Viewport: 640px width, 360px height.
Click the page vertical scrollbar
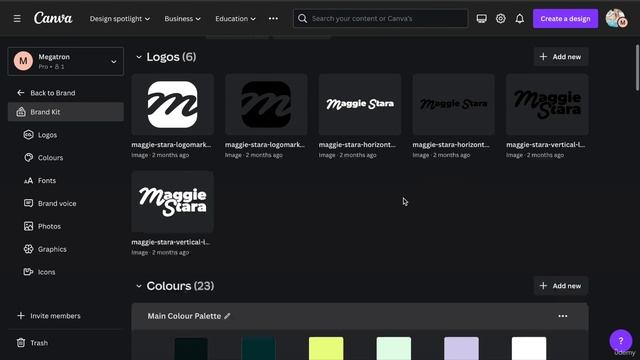pos(637,67)
